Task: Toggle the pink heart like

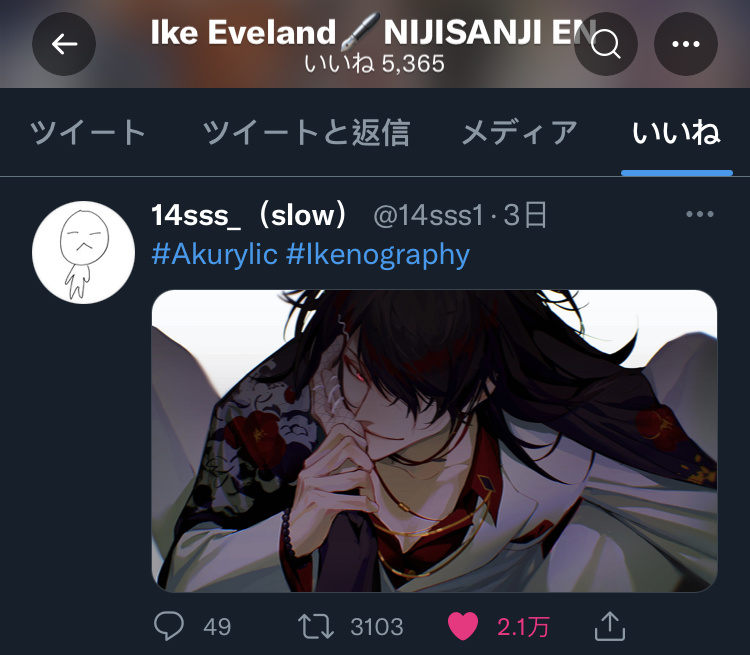Action: 463,626
